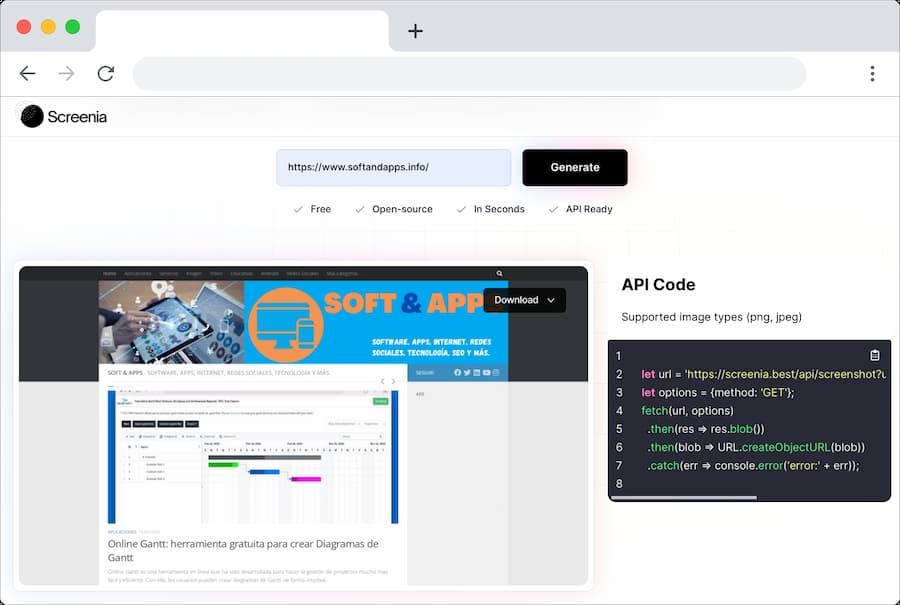Open a new tab with the plus icon
The height and width of the screenshot is (605, 900).
tap(416, 31)
